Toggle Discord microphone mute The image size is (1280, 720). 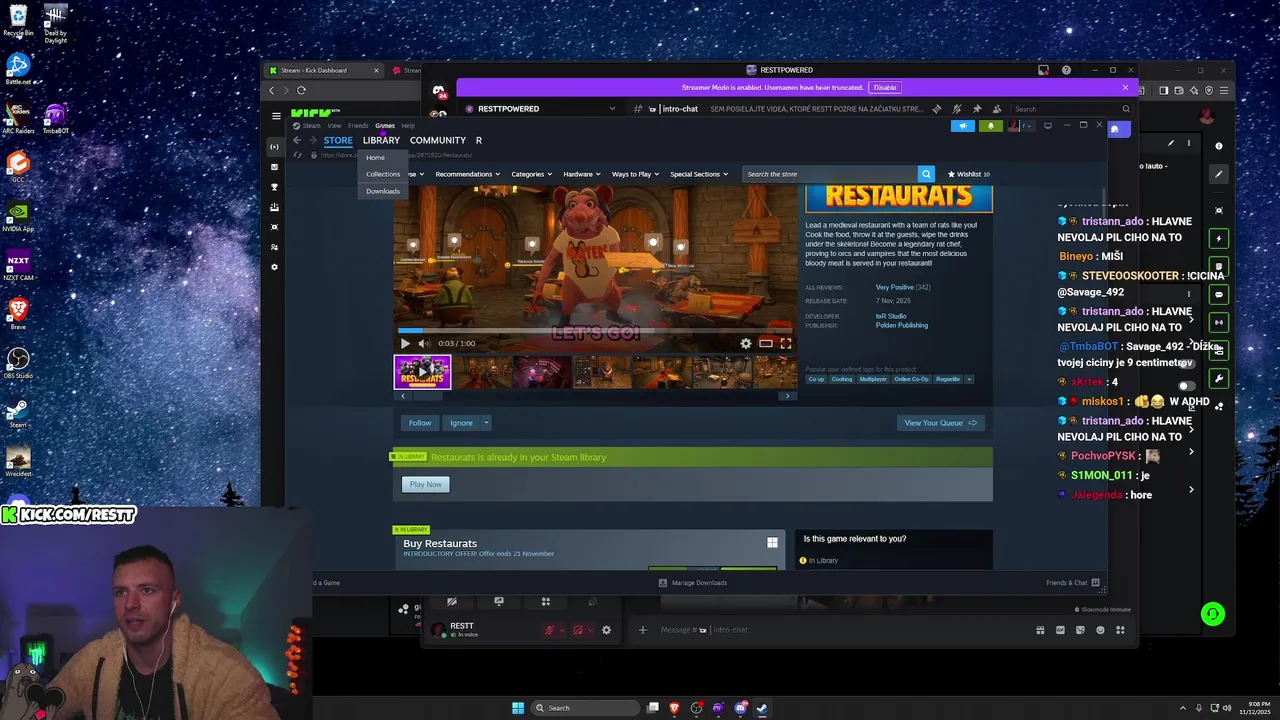549,630
